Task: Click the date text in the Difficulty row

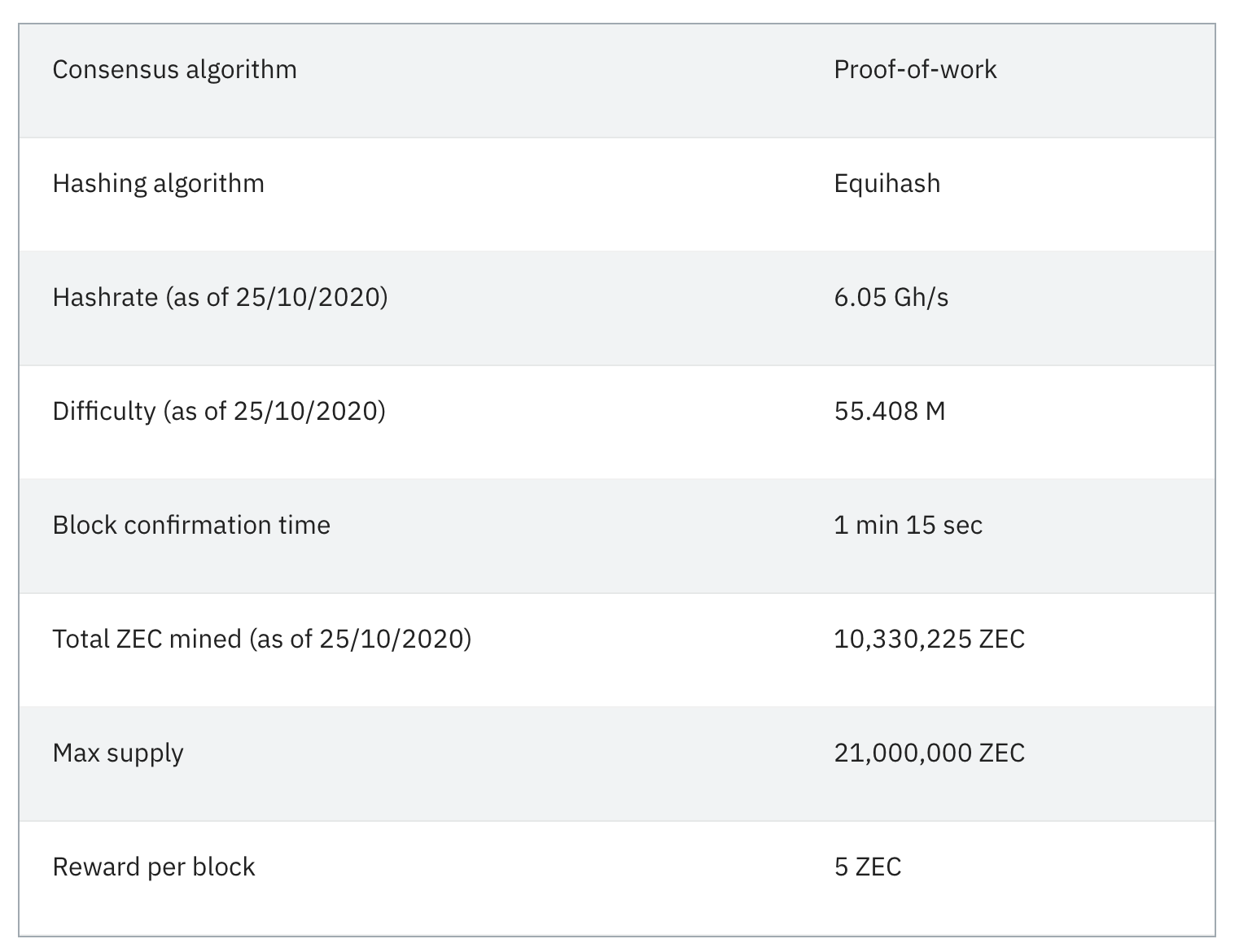Action: pos(306,412)
